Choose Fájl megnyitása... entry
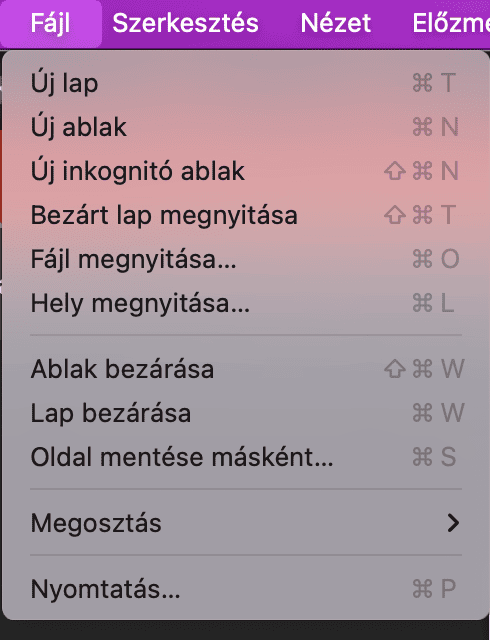The height and width of the screenshot is (640, 490). point(246,259)
